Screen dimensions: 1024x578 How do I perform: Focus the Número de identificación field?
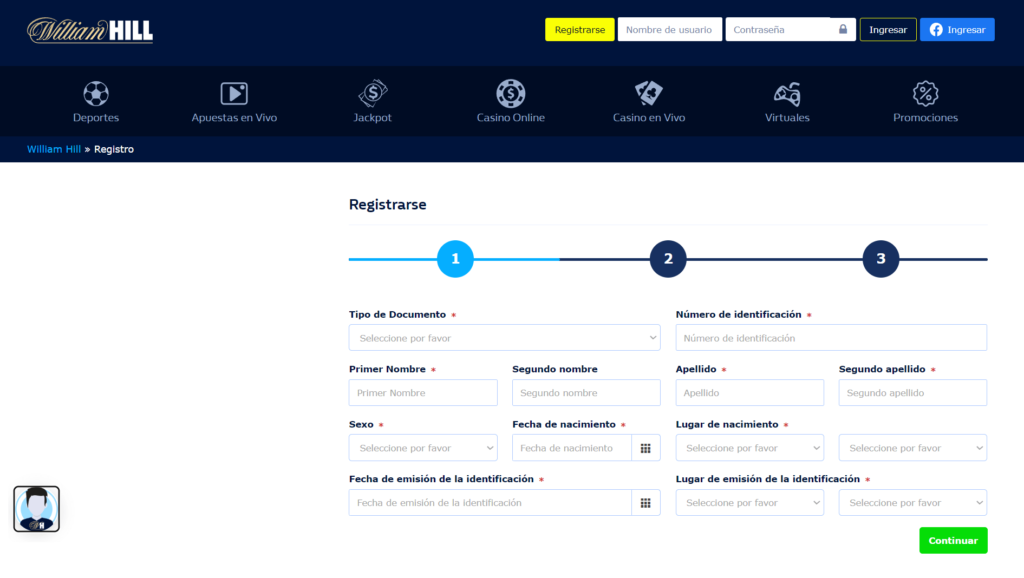coord(831,338)
